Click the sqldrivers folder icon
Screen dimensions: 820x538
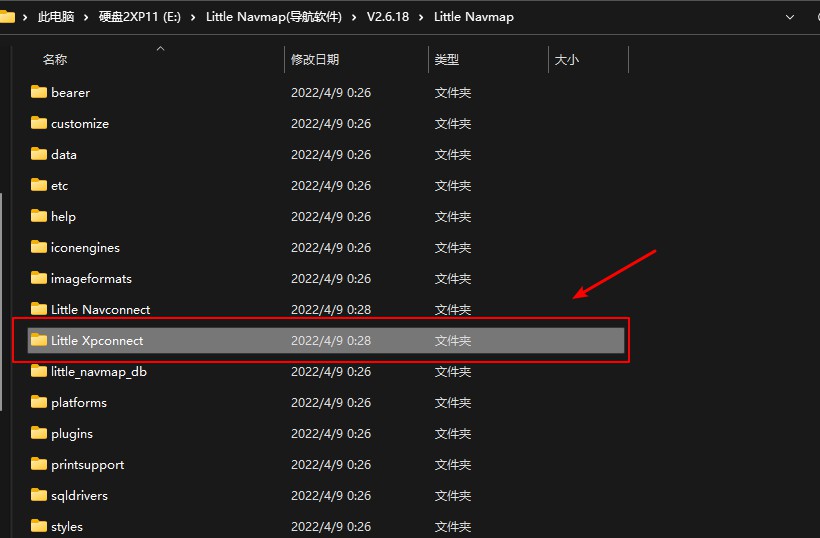[x=39, y=495]
